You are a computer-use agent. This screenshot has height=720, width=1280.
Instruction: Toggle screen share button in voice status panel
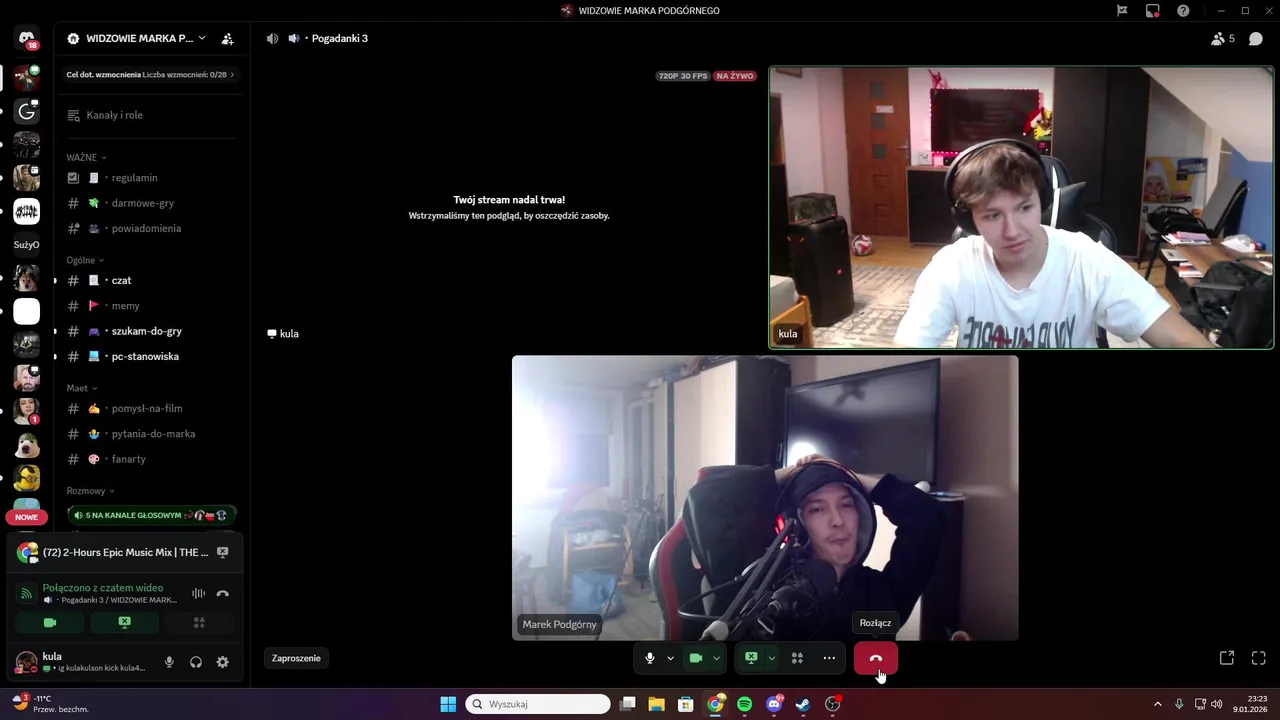coord(124,622)
